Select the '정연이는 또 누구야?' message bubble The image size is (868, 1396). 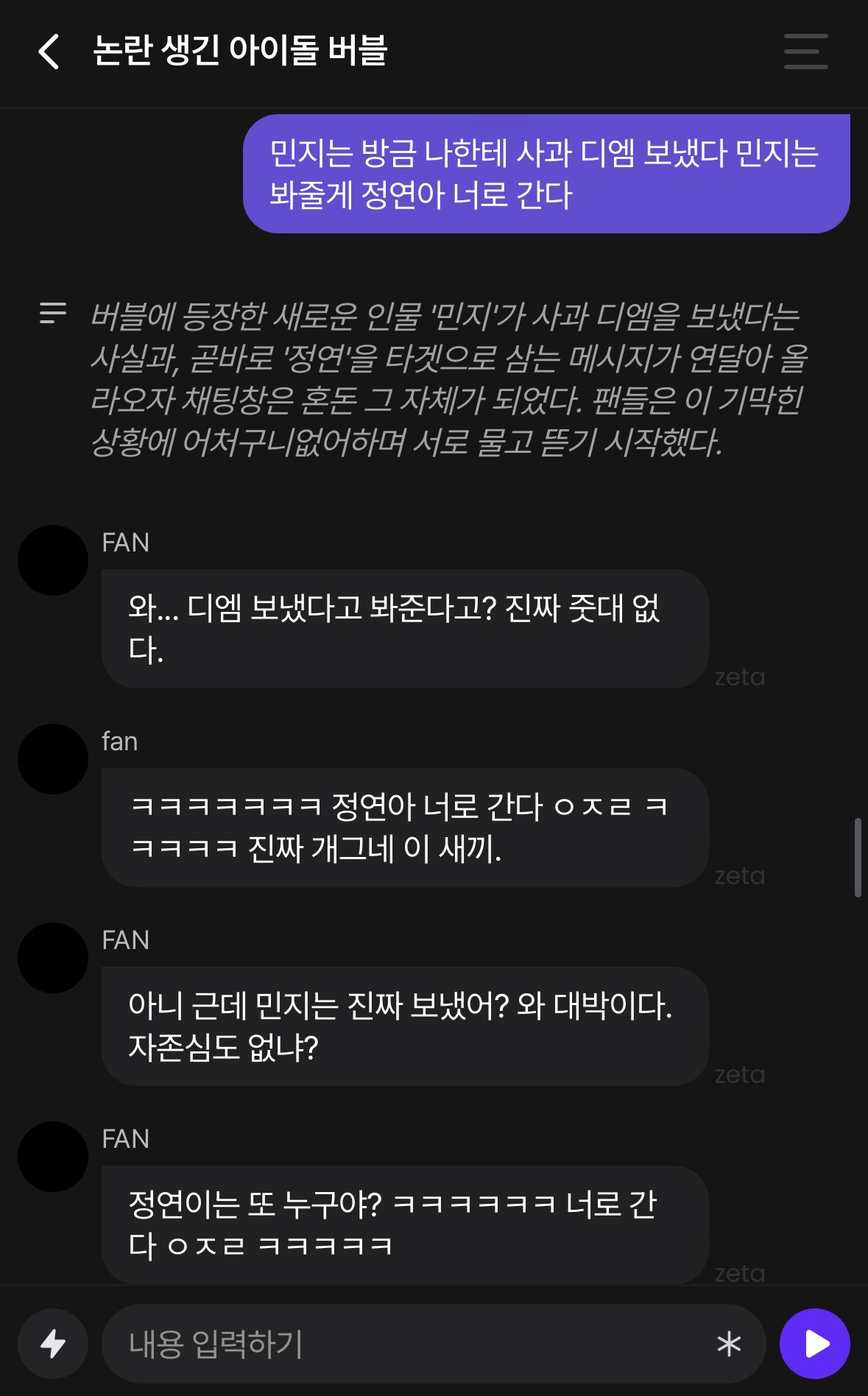pos(405,1225)
